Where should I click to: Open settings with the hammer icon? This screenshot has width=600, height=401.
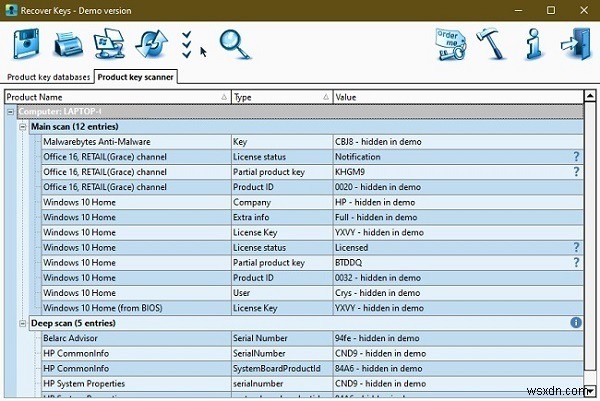(x=491, y=44)
